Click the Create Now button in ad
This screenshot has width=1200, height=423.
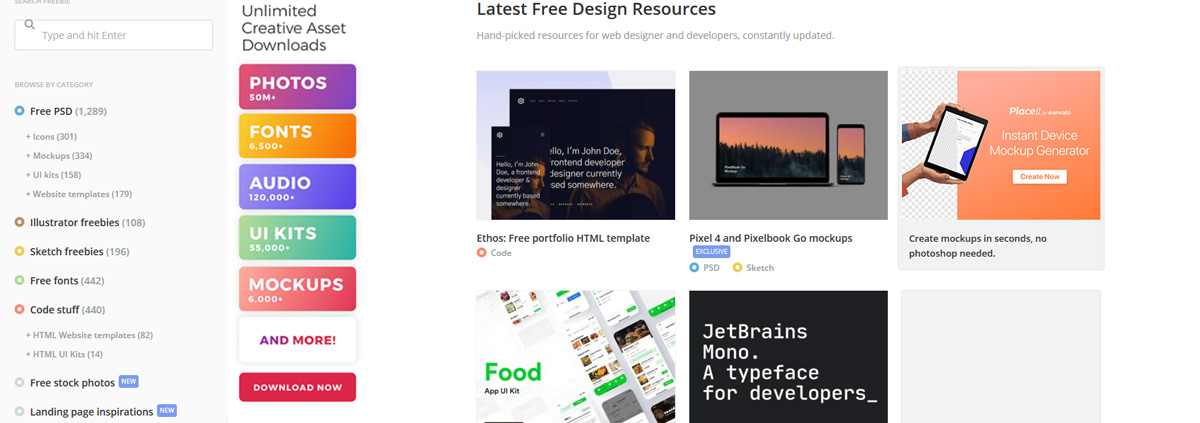pos(1040,176)
